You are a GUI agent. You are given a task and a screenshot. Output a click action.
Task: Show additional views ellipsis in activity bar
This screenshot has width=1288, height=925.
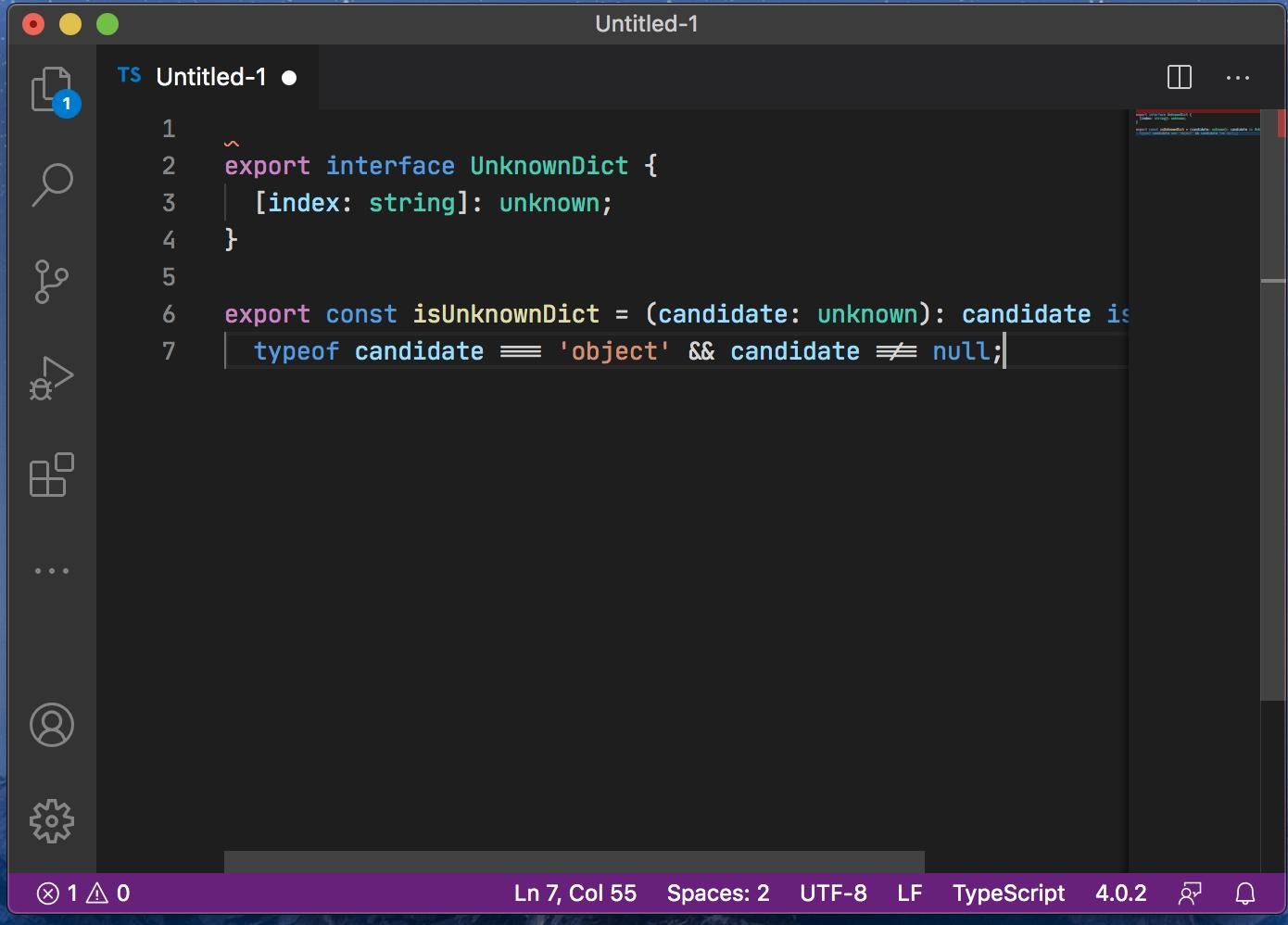52,571
